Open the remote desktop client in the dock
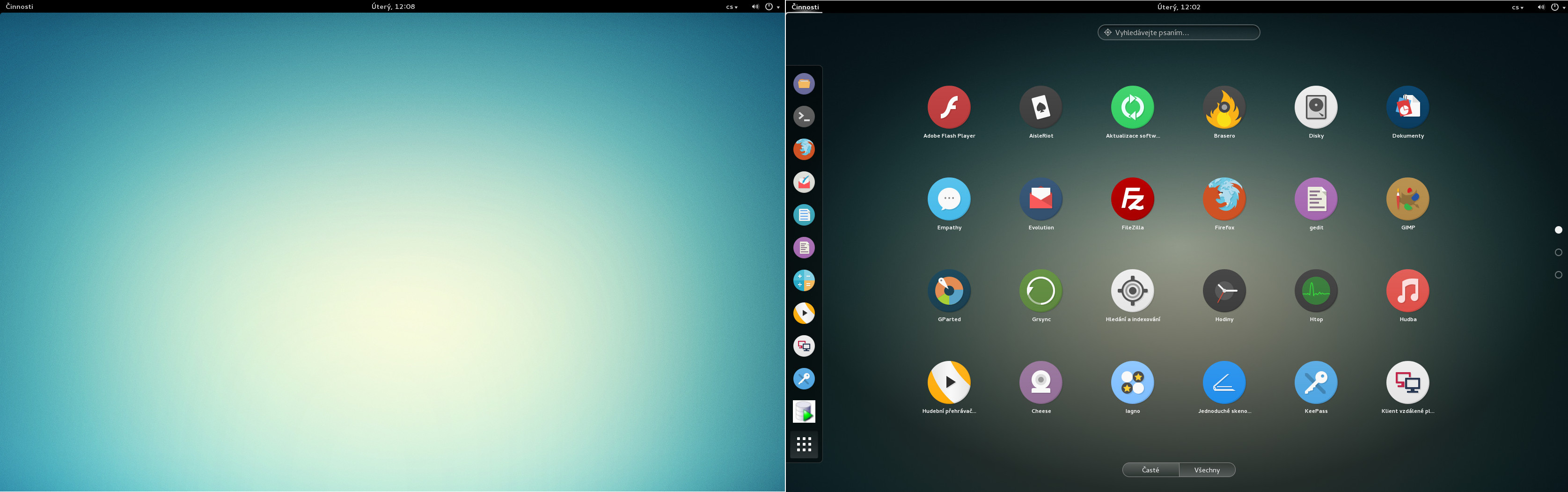Image resolution: width=1568 pixels, height=492 pixels. coord(804,346)
